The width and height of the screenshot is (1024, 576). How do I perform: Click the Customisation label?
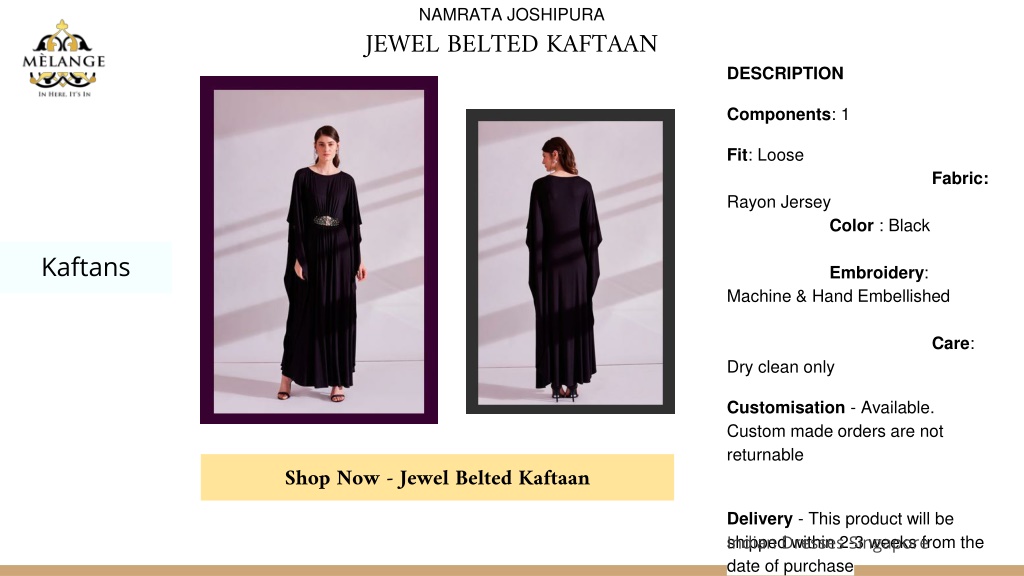786,408
